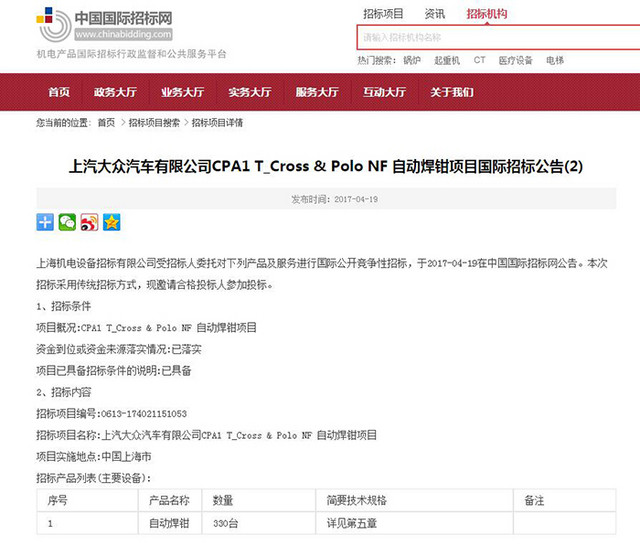Switch to the 资讯 search tab
Image resolution: width=640 pixels, height=546 pixels.
(434, 14)
